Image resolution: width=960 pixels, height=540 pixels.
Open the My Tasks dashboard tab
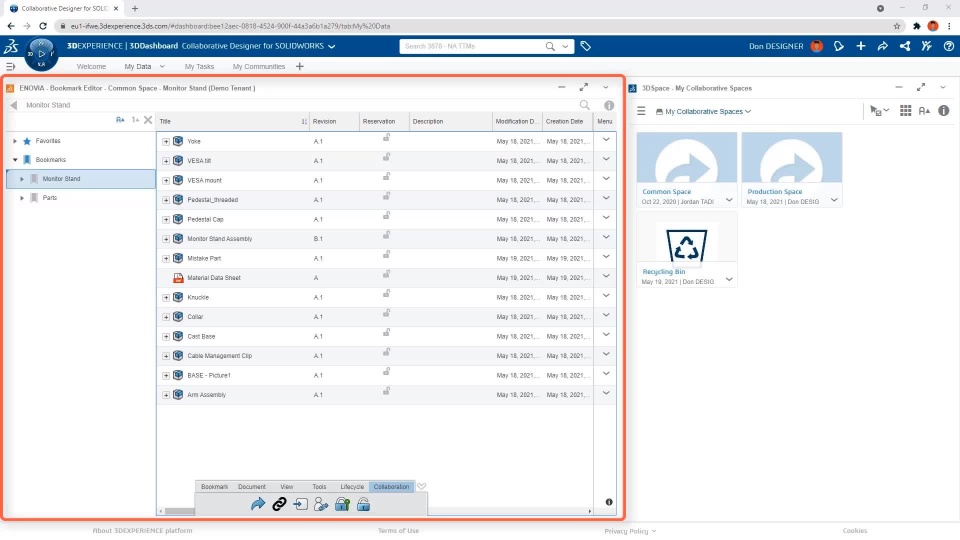[x=199, y=67]
